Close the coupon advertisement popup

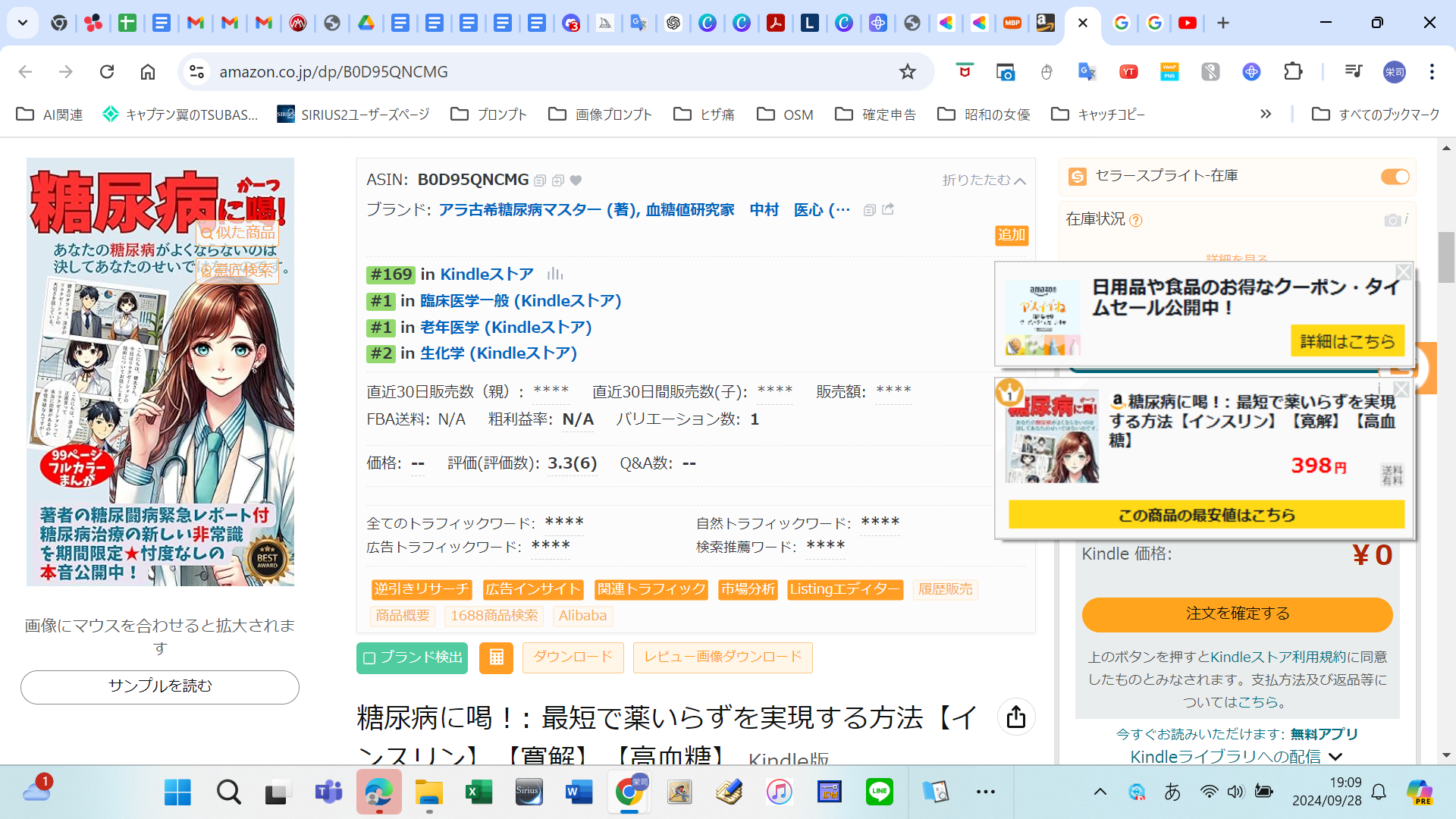click(x=1404, y=272)
